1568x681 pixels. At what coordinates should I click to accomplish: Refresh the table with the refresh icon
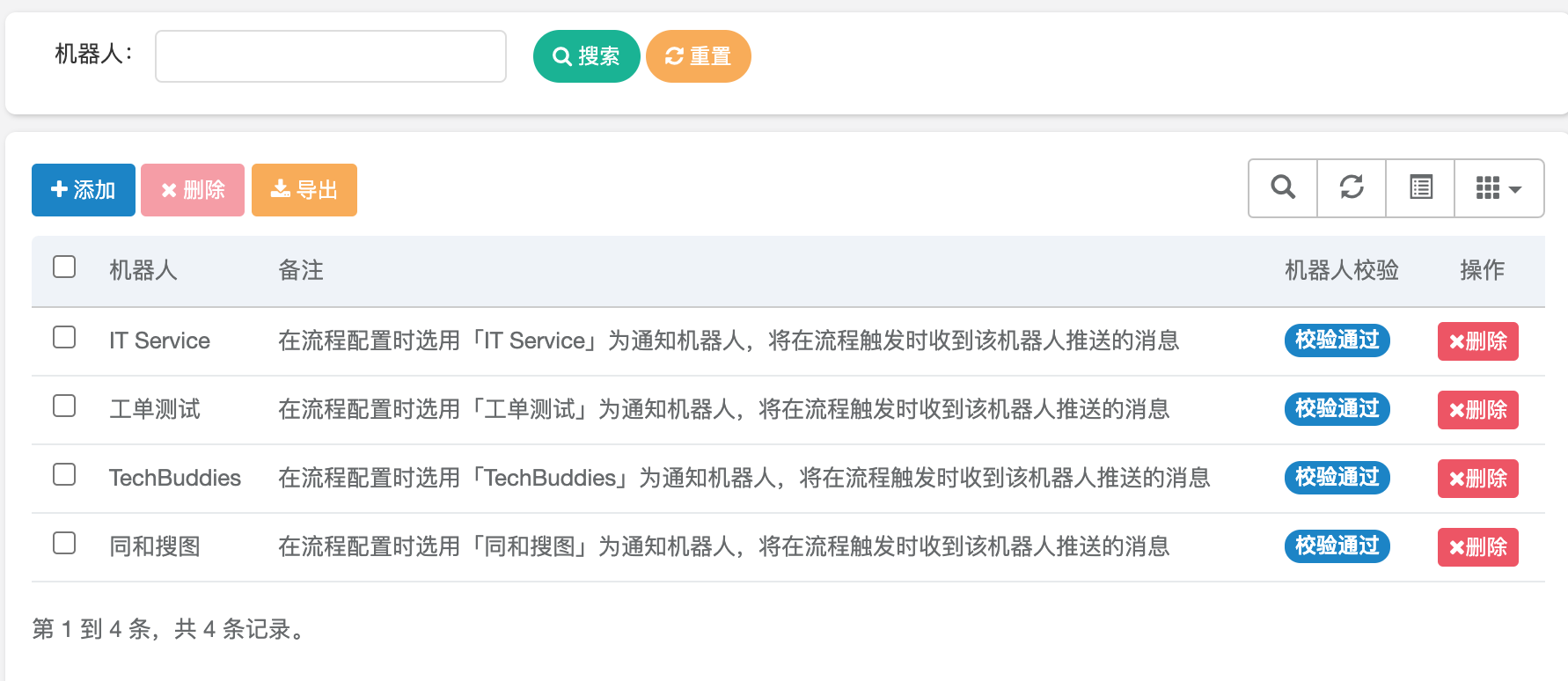pyautogui.click(x=1352, y=187)
